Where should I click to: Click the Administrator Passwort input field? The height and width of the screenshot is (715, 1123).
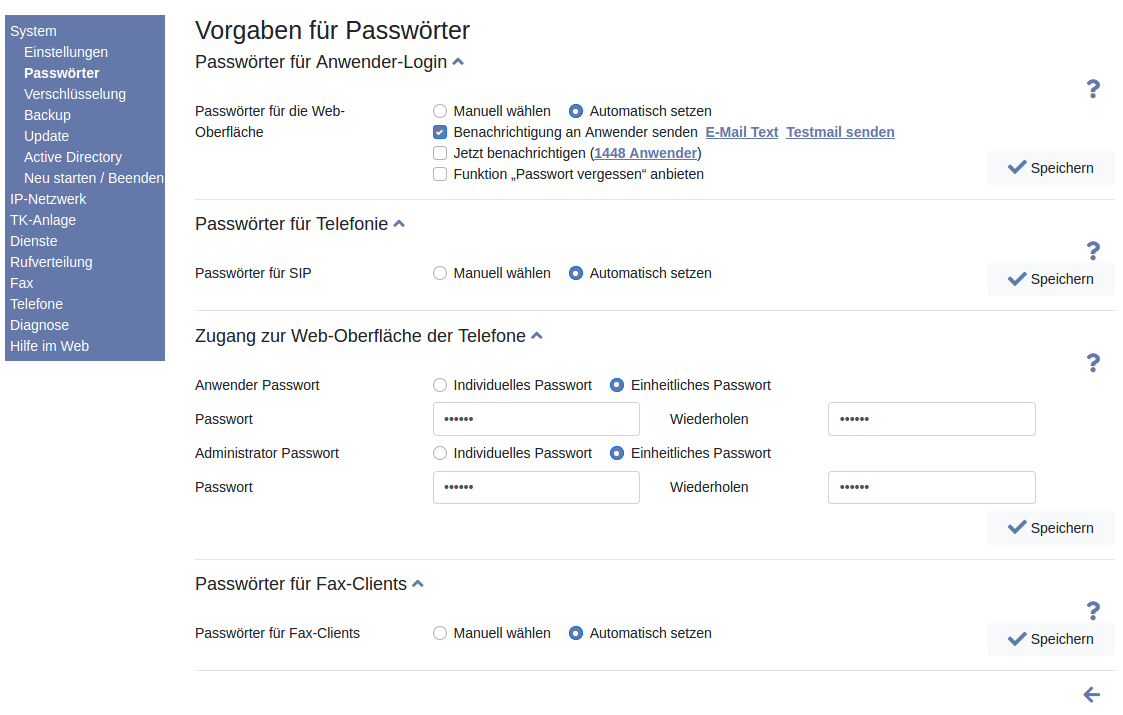pyautogui.click(x=536, y=487)
